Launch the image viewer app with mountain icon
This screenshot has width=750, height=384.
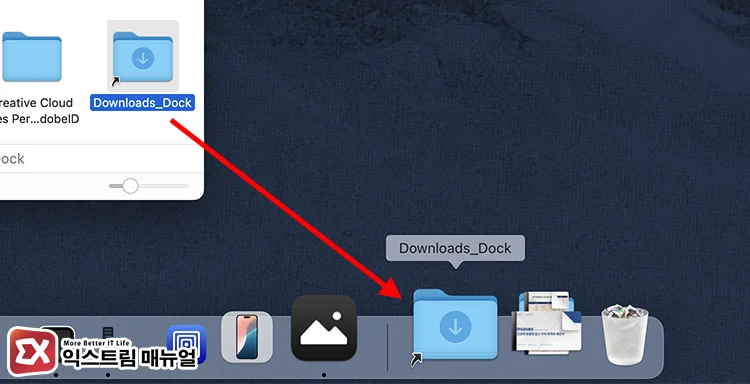coord(324,328)
